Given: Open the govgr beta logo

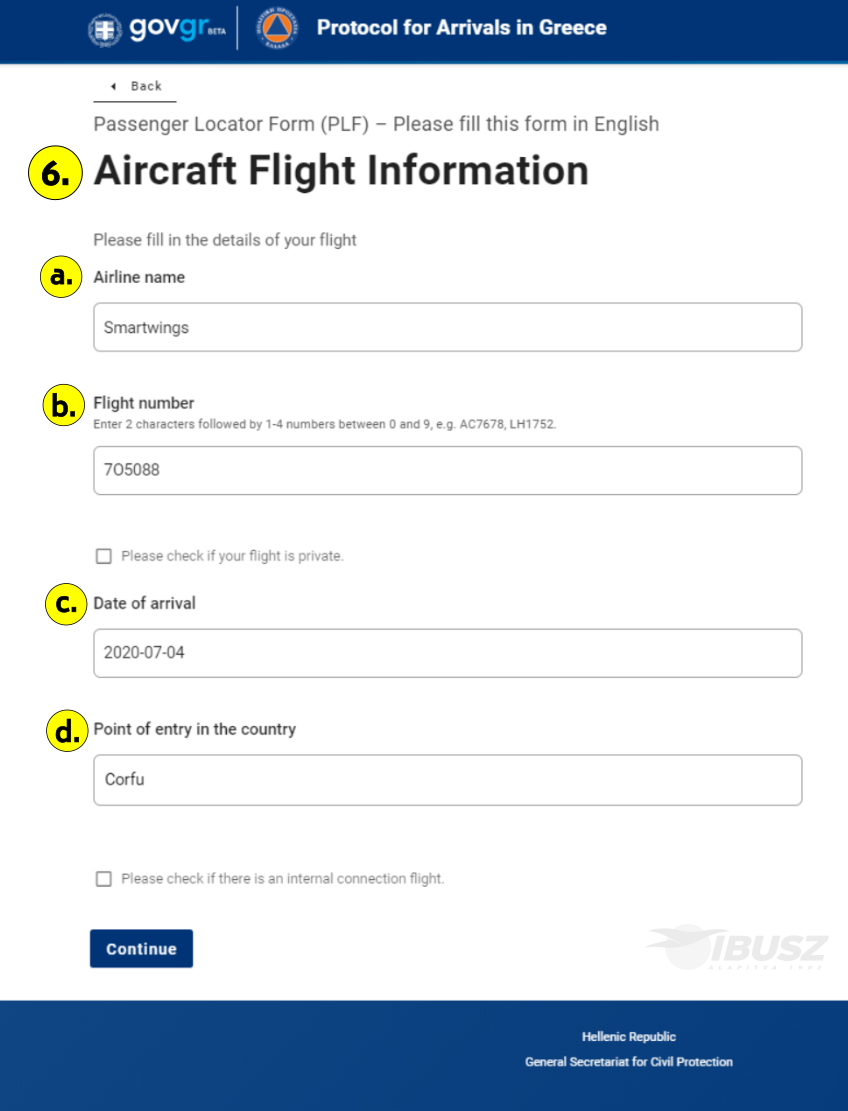Looking at the screenshot, I should (178, 28).
